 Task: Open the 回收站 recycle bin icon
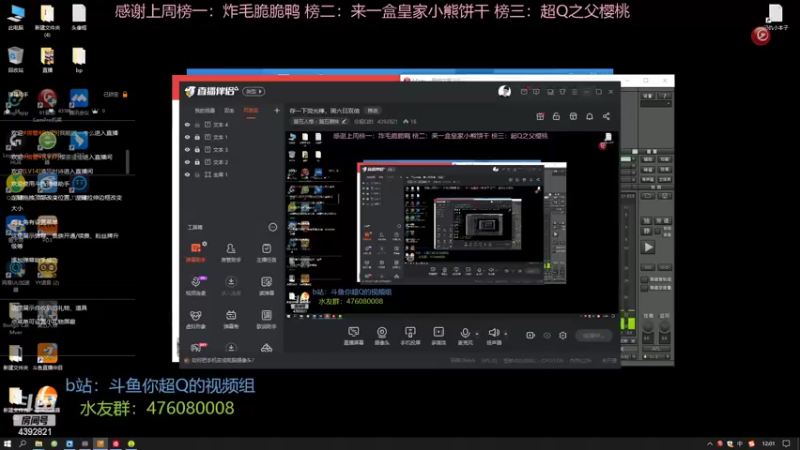16,59
